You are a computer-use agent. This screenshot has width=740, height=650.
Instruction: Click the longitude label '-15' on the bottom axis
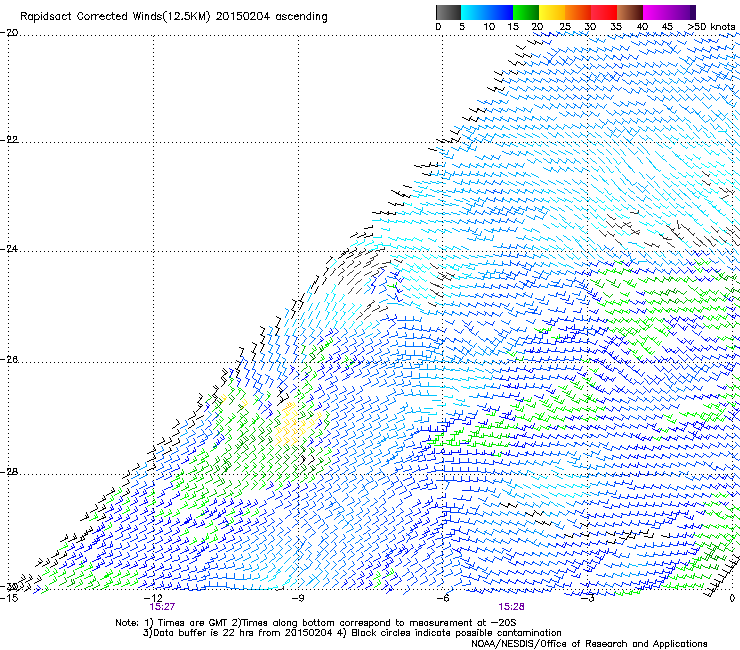9,598
